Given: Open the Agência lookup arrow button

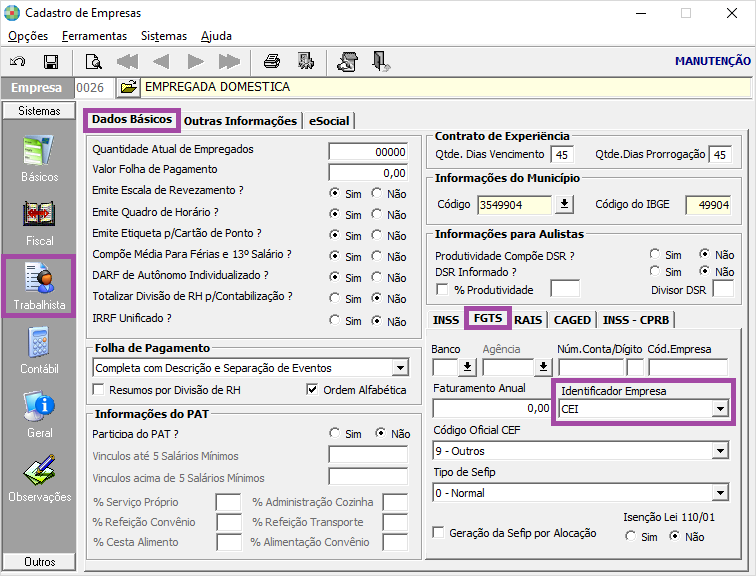Looking at the screenshot, I should pos(543,367).
